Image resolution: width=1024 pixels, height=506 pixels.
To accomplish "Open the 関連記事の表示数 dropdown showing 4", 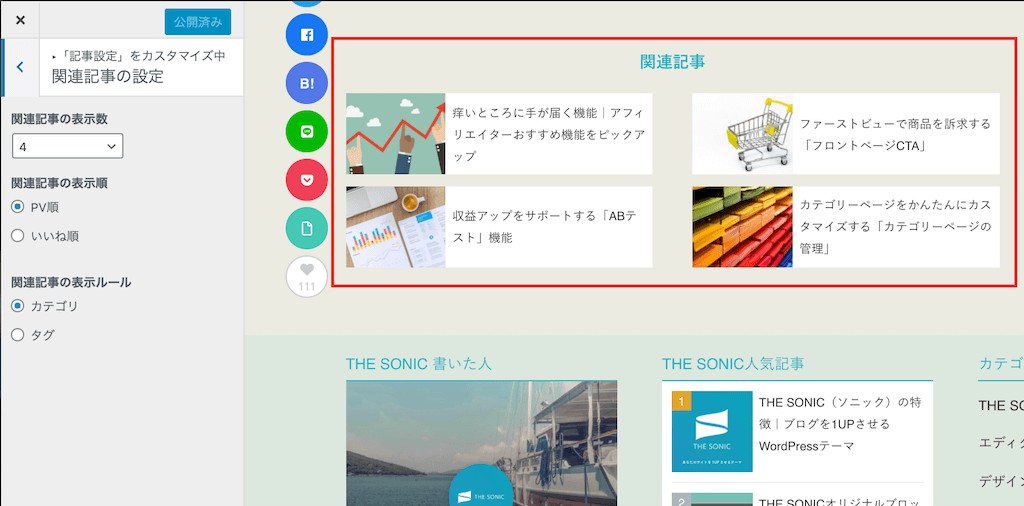I will coord(67,147).
